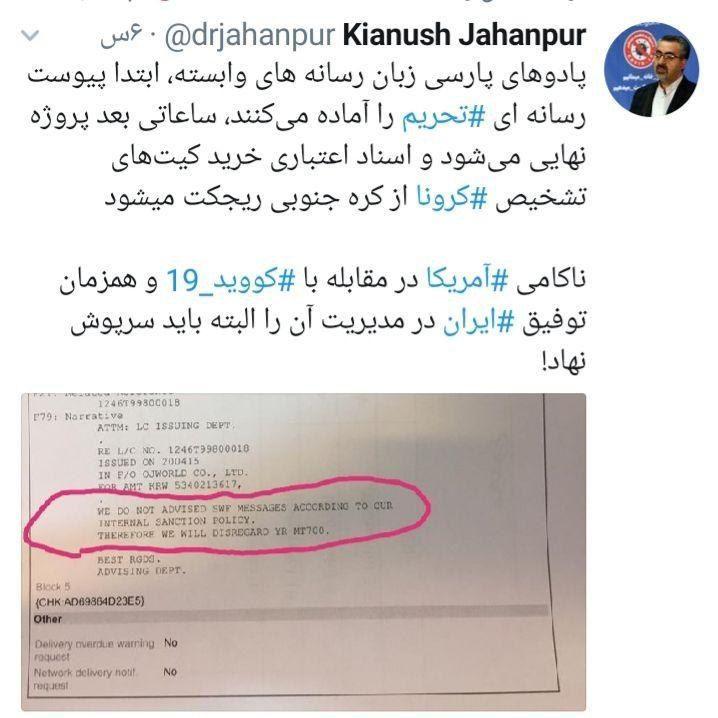Click 'BEST RGDS.' line in photo
718x718 pixels.
point(129,559)
